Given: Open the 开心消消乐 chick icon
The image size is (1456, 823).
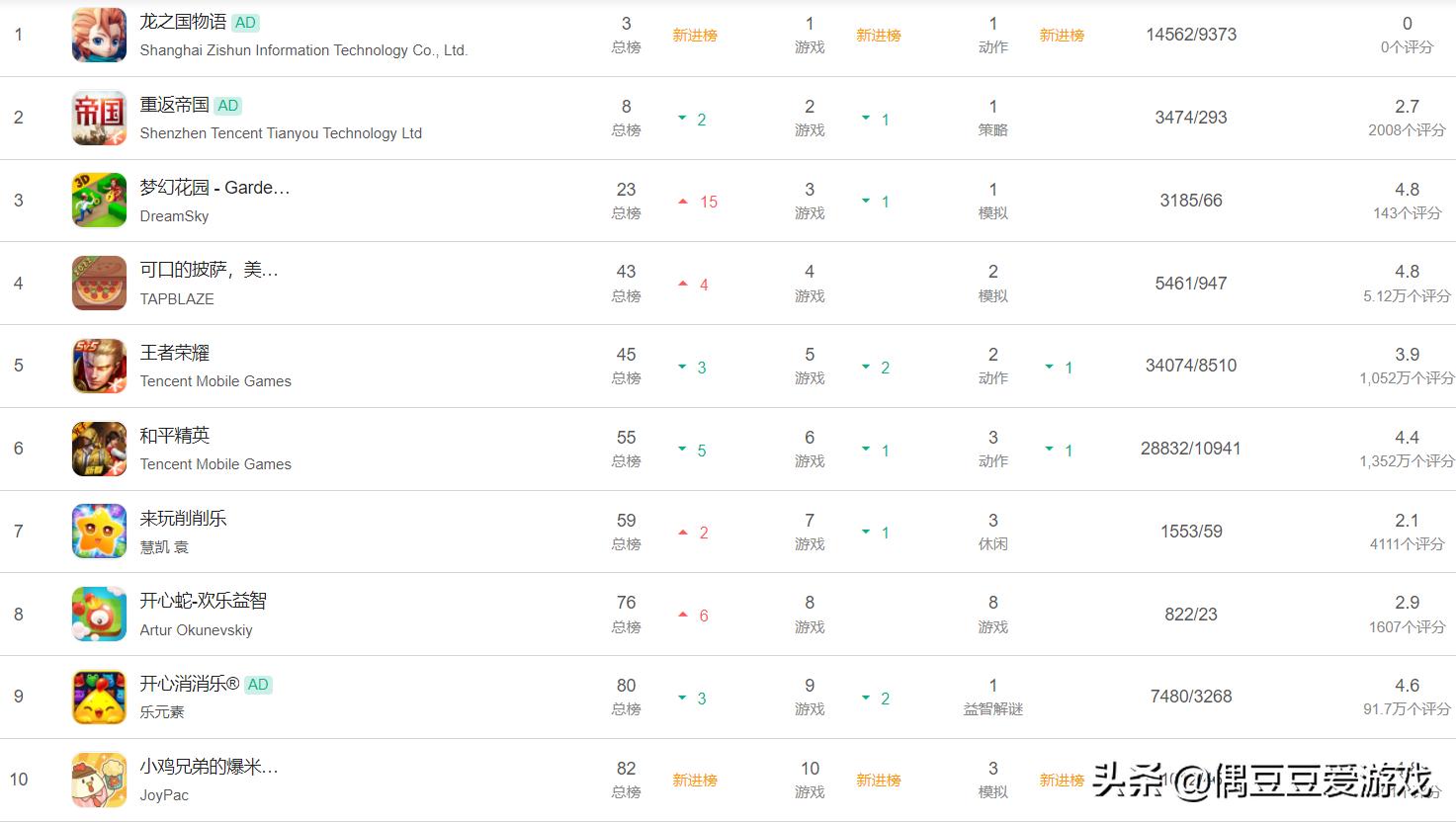Looking at the screenshot, I should (x=99, y=697).
